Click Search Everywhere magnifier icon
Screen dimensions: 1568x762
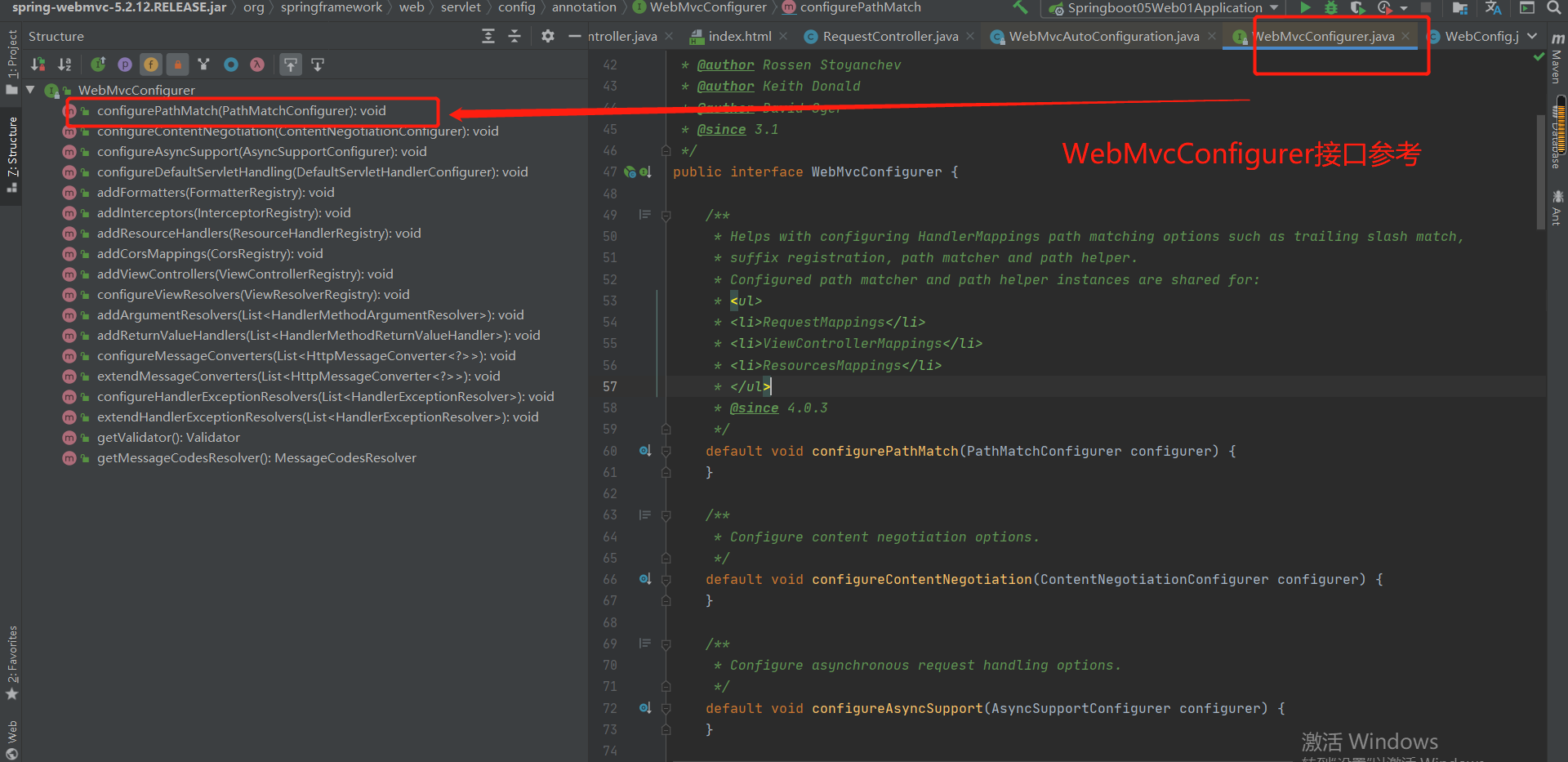(x=1554, y=7)
